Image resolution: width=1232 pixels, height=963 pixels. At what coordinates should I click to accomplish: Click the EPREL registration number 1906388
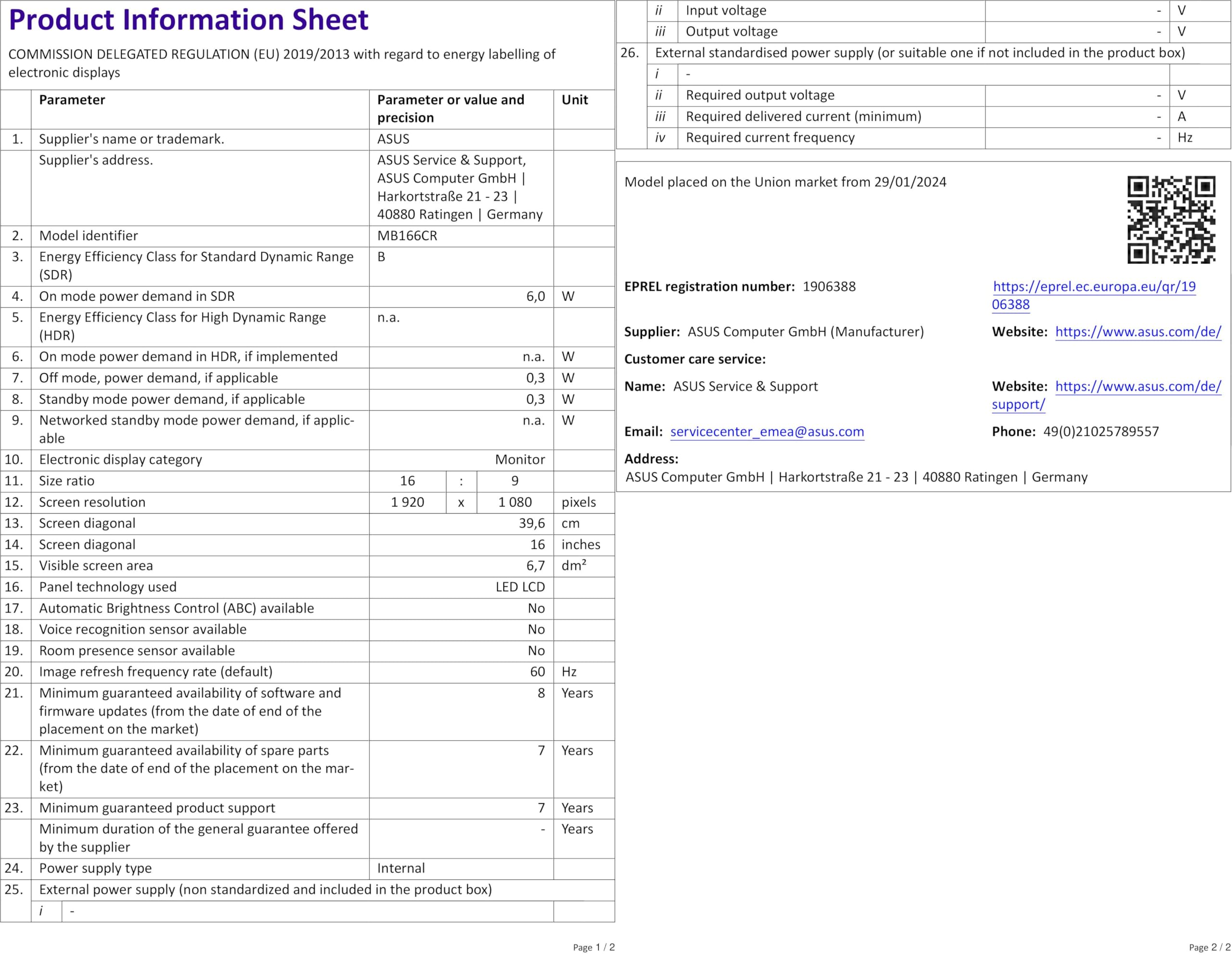tap(828, 287)
